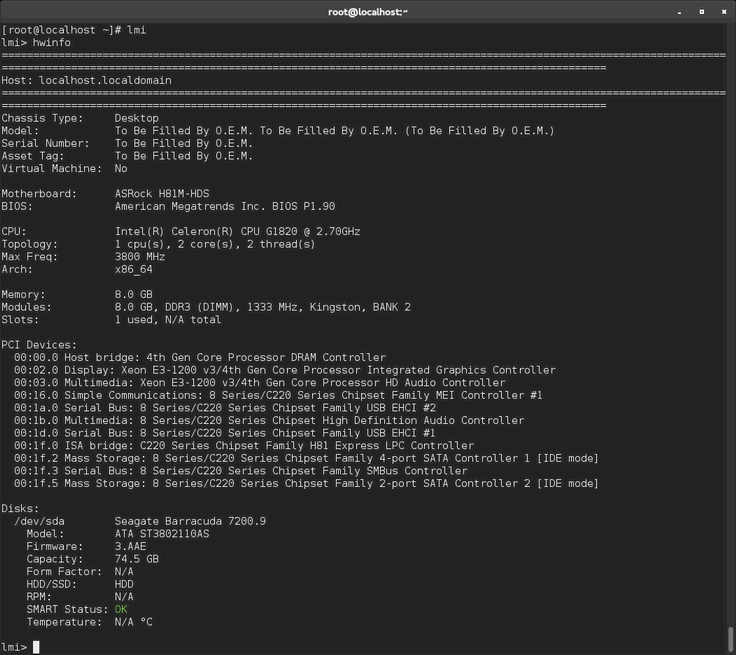Image resolution: width=736 pixels, height=655 pixels.
Task: Click the Intel Celeron G1820 CPU text
Action: pos(238,231)
